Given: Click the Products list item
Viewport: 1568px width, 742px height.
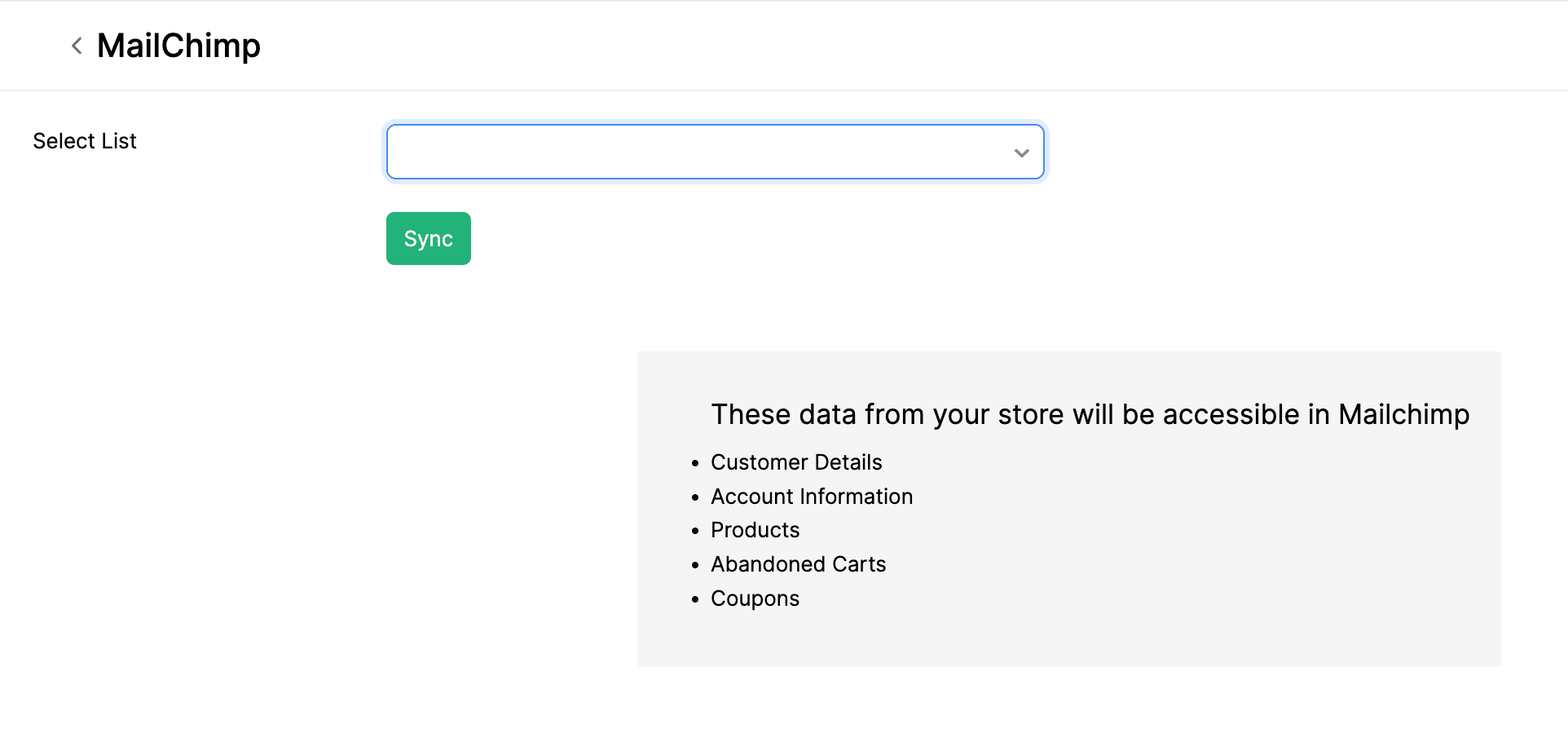Looking at the screenshot, I should [x=755, y=530].
